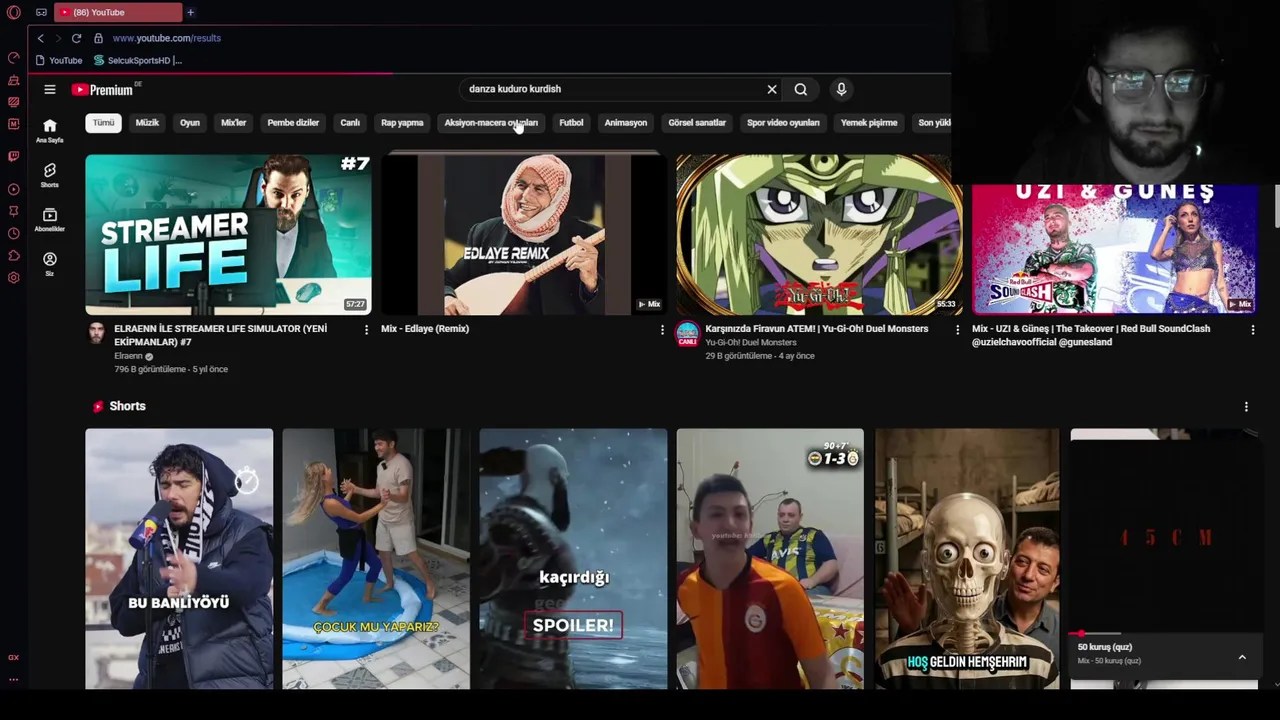Open the Twitch icon in Opera sidebar

(x=14, y=156)
